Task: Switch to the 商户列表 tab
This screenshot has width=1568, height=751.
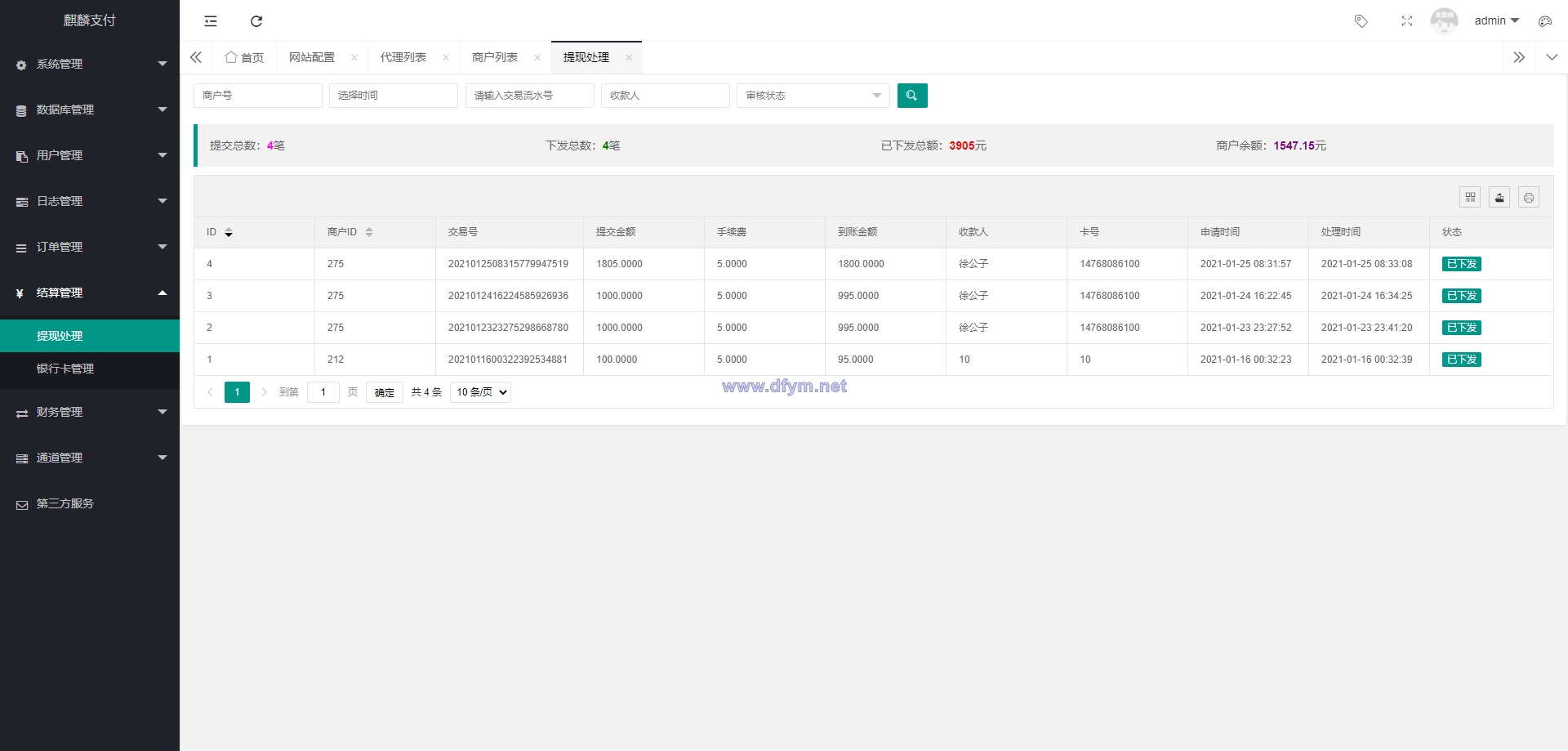Action: (495, 57)
